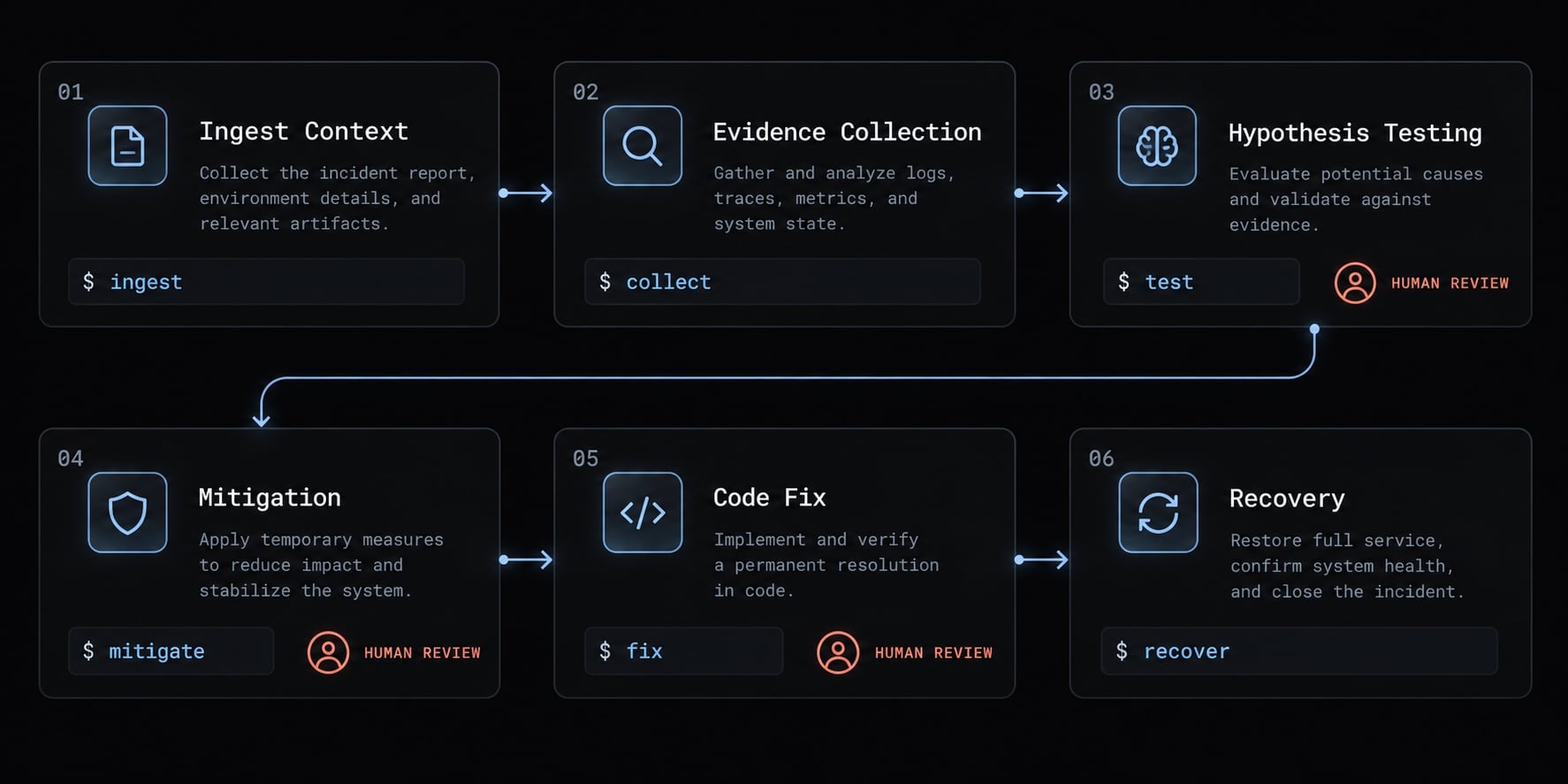Click the 'Ingest Context' heading
Viewport: 1568px width, 784px height.
pos(303,132)
